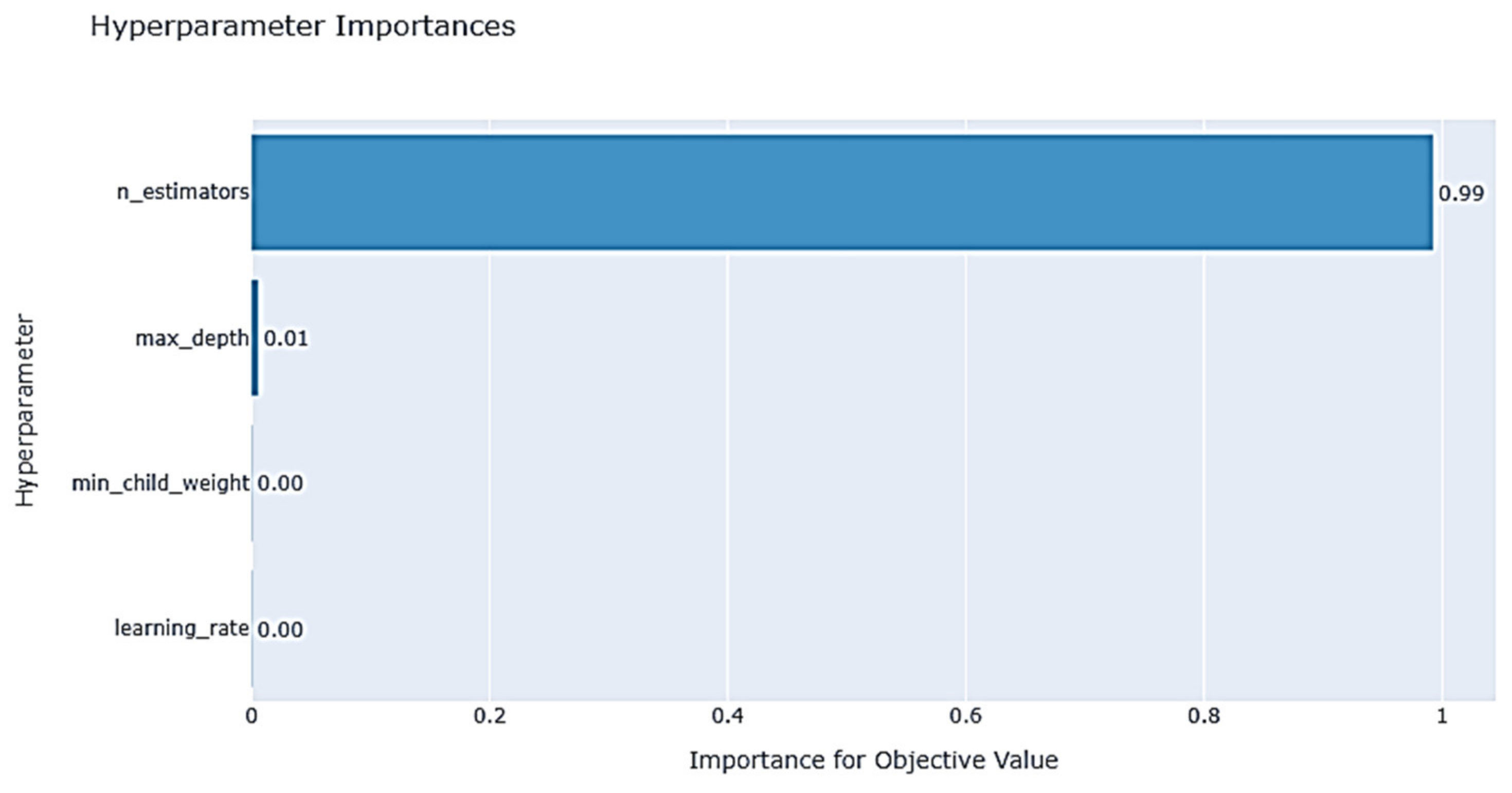Viewport: 1512px width, 793px height.
Task: Click the 0 tick on x-axis
Action: [x=252, y=716]
